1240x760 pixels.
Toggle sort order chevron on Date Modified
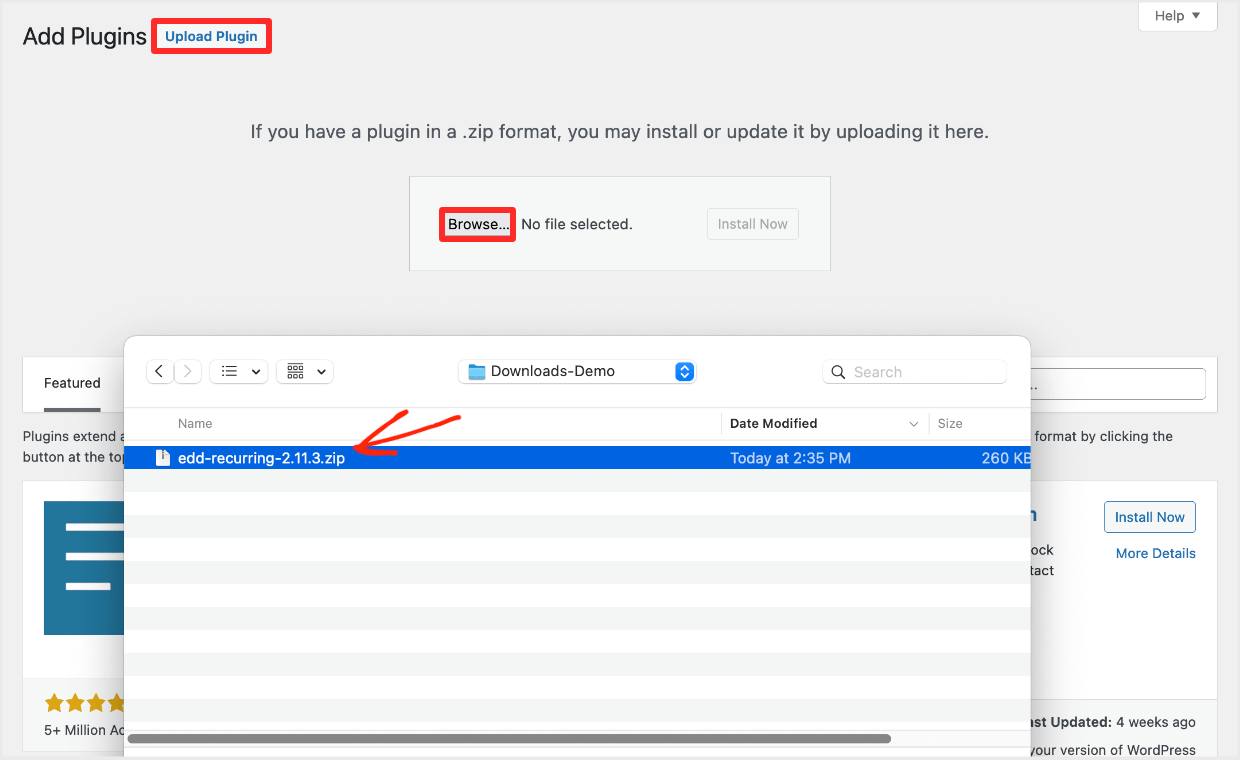913,424
